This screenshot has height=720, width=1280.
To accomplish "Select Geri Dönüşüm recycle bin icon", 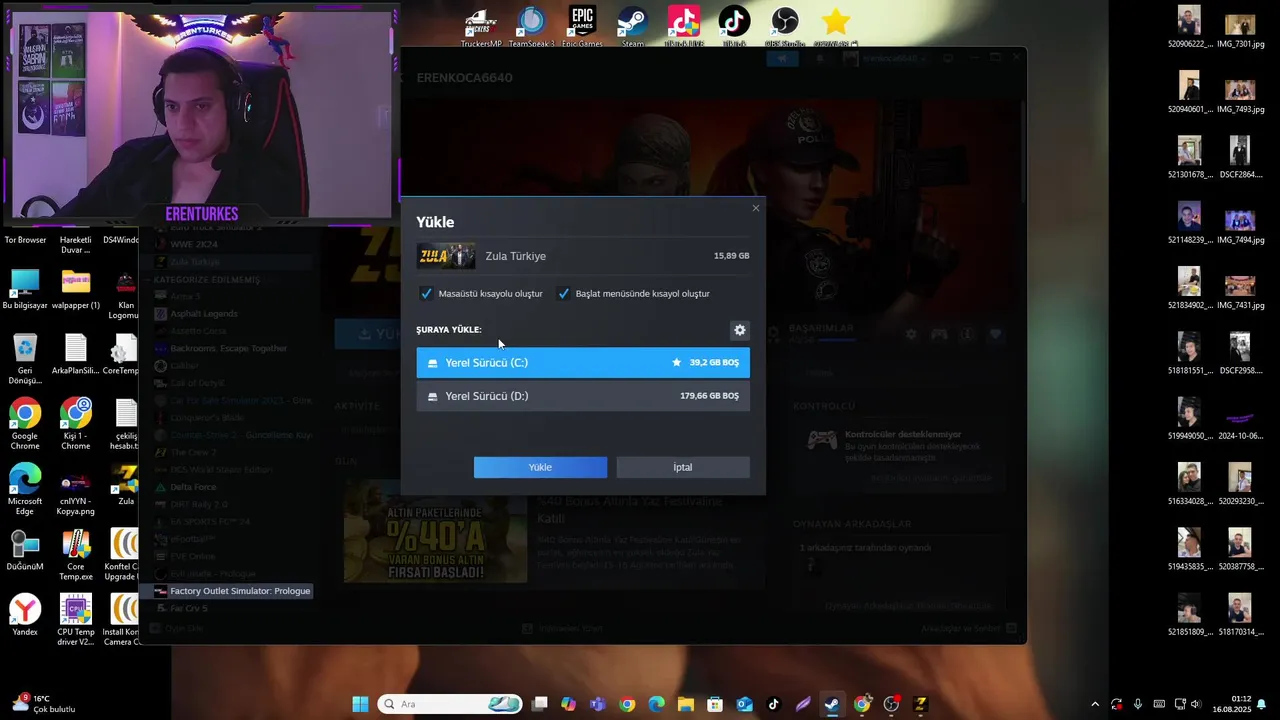I will [x=25, y=359].
